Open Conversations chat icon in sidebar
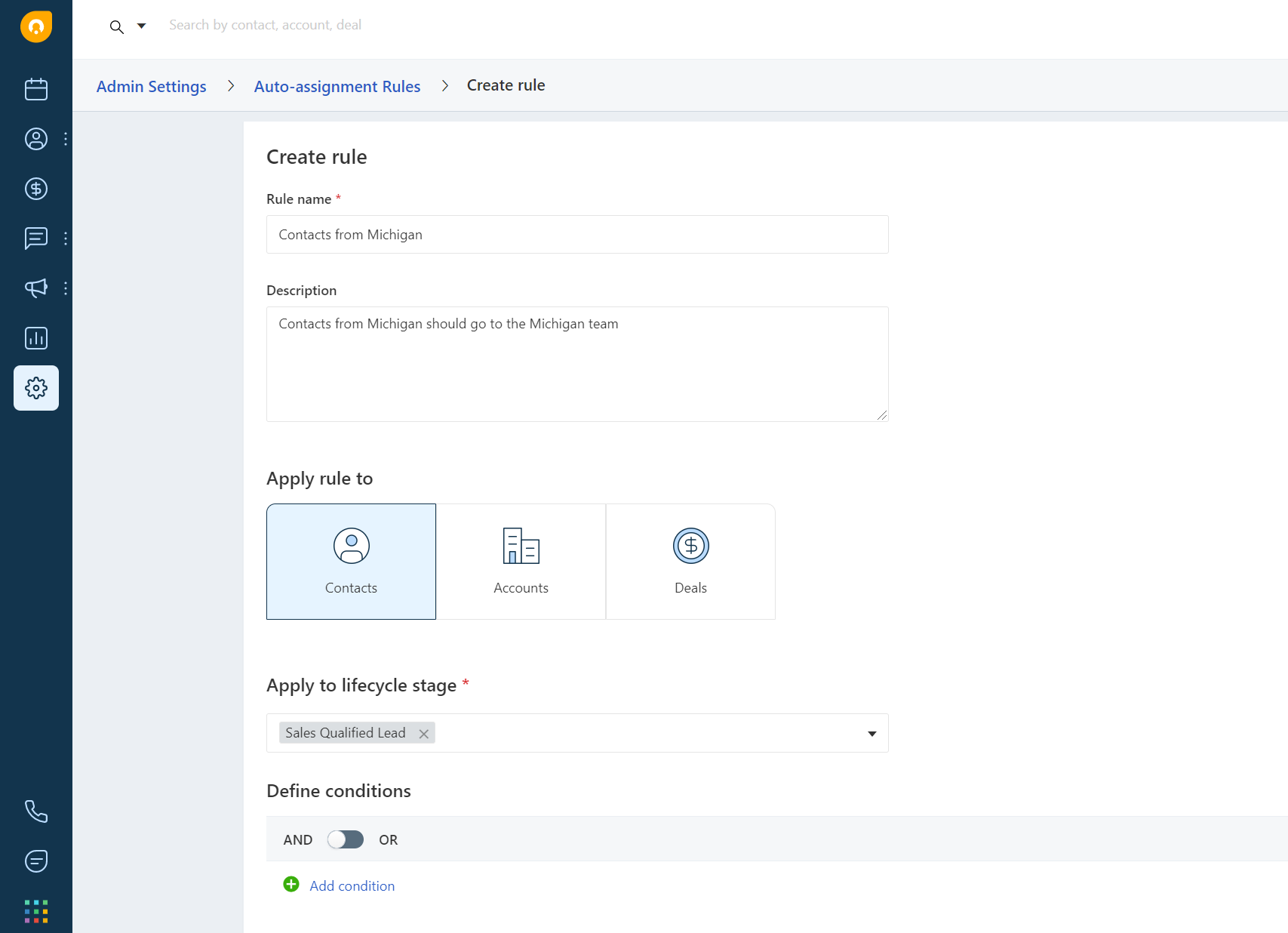The height and width of the screenshot is (933, 1288). point(35,239)
